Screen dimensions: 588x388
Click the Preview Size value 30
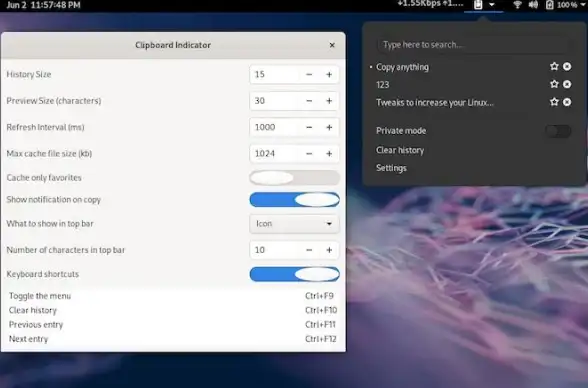(274, 101)
